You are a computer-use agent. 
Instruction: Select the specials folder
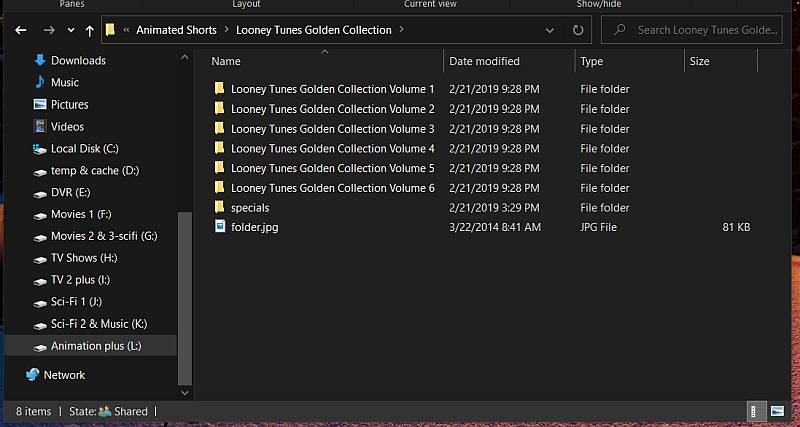coord(250,208)
